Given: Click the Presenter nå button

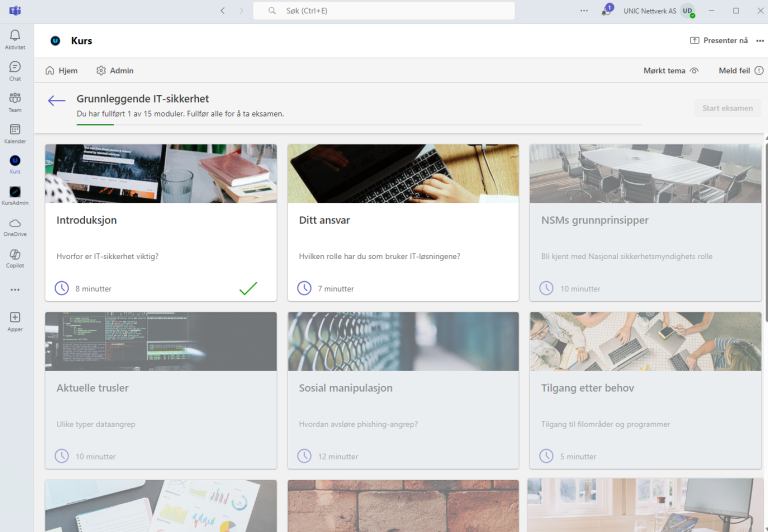Looking at the screenshot, I should pos(719,41).
